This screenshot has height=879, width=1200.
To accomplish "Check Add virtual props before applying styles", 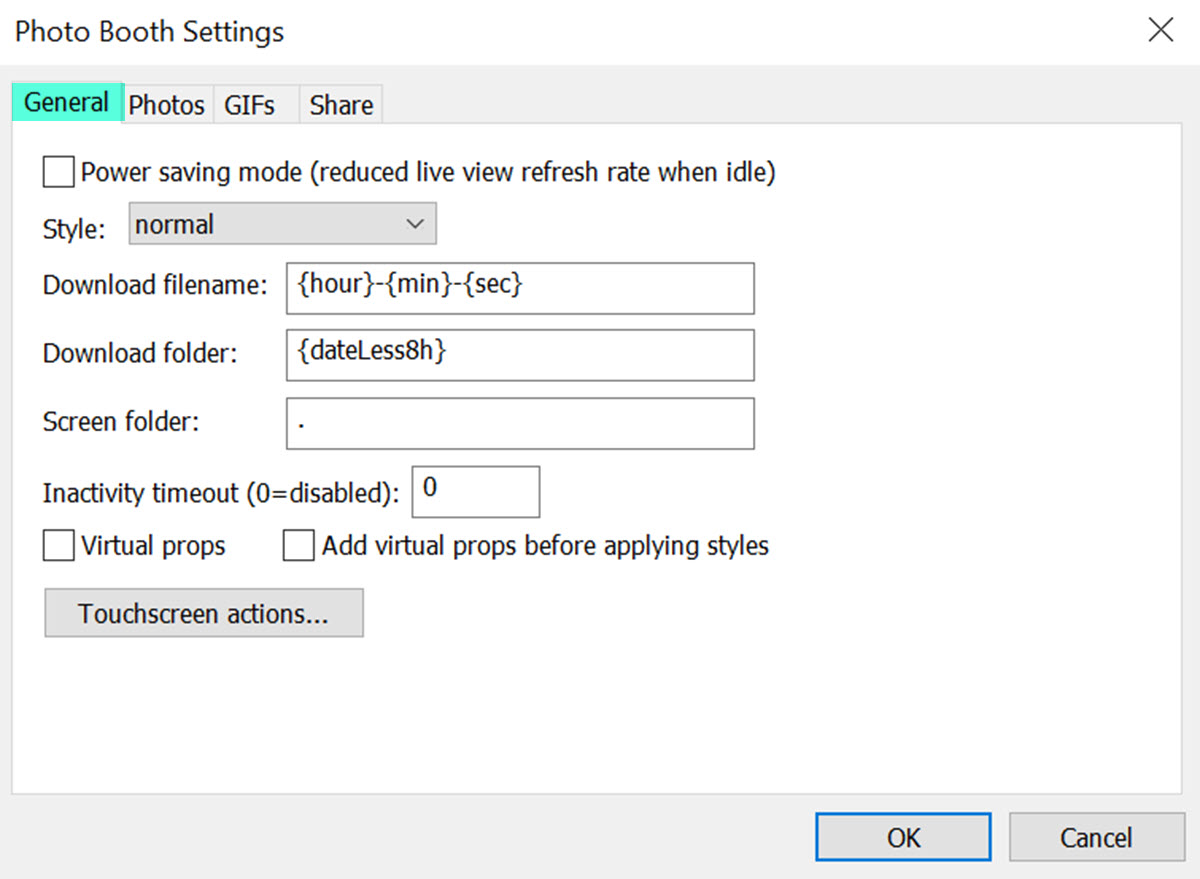I will [x=299, y=546].
